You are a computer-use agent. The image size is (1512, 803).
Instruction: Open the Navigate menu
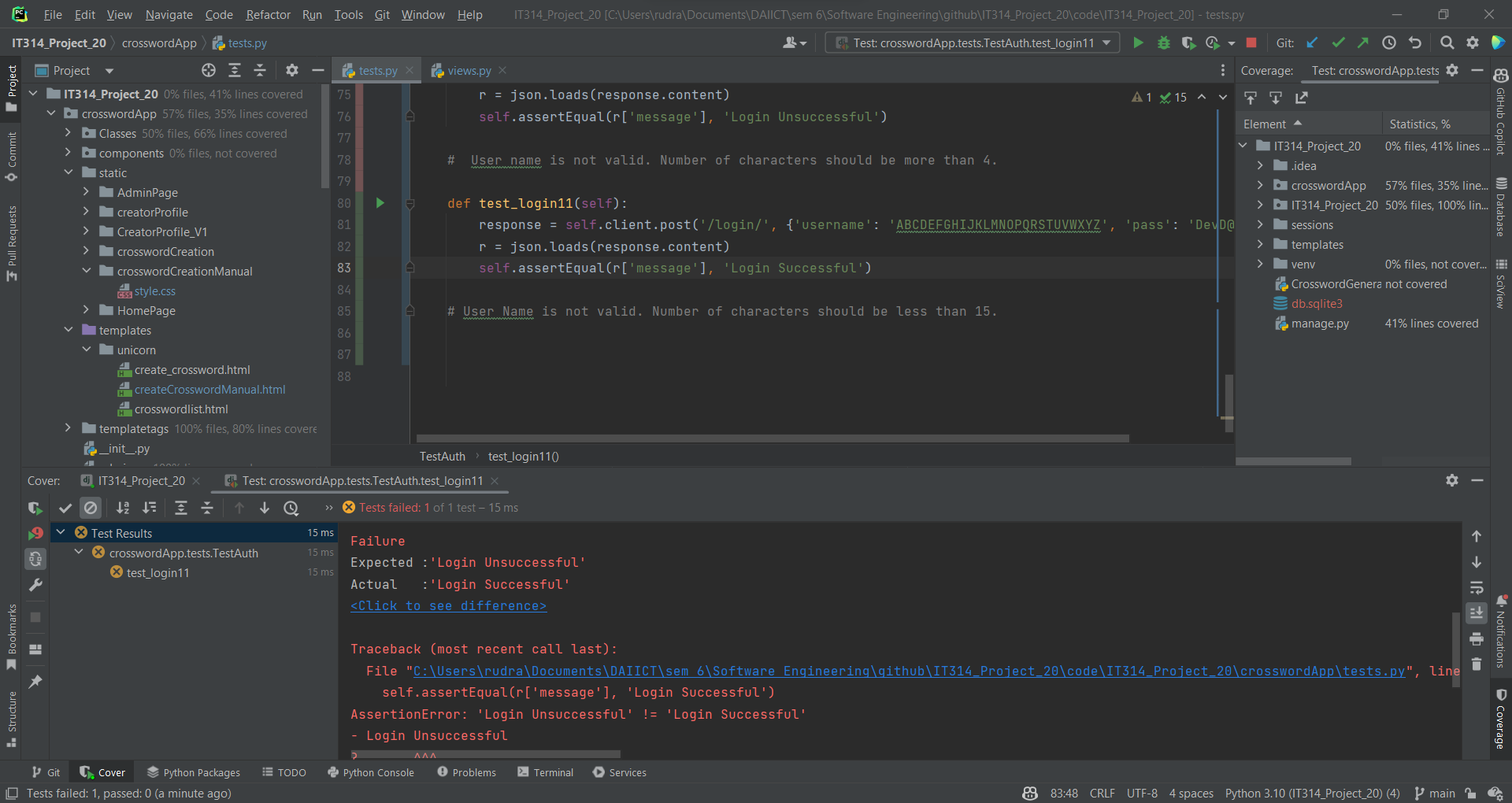point(169,14)
